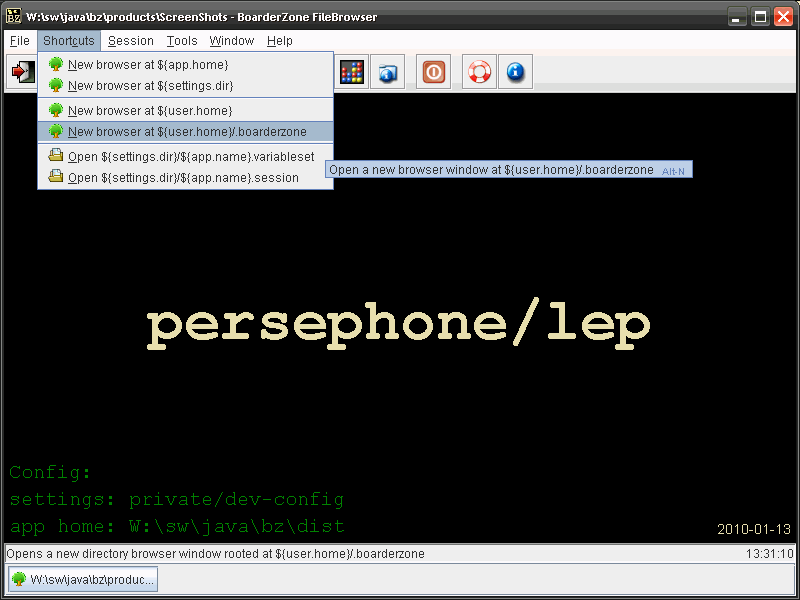Viewport: 800px width, 600px height.
Task: Click the Config: heading text
Action: point(50,472)
